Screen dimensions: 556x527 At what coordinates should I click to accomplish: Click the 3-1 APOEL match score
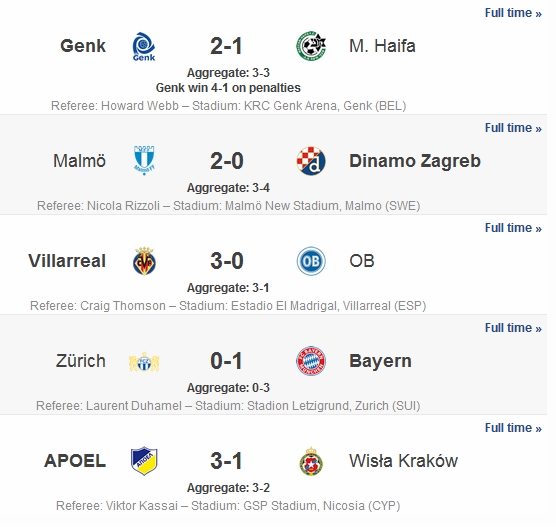click(226, 461)
